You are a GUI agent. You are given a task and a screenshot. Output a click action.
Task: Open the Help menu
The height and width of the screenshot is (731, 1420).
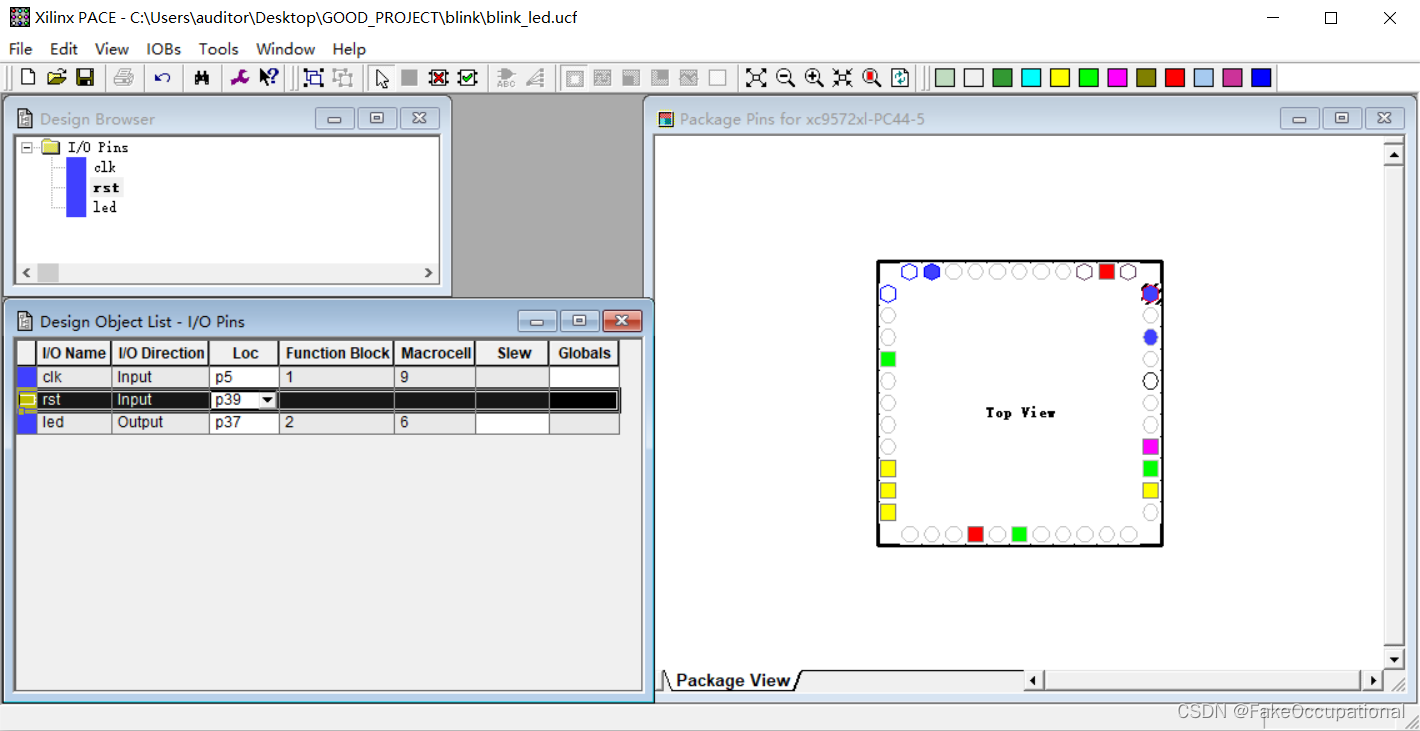[x=349, y=49]
